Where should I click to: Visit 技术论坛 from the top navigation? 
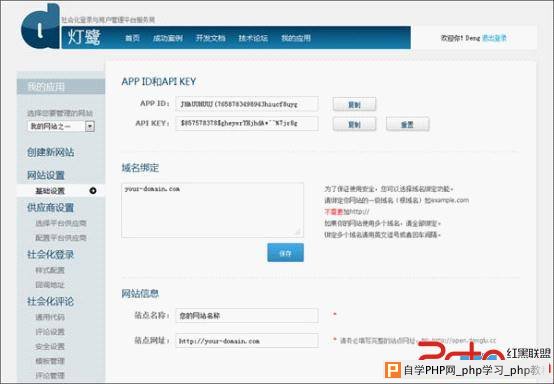[253, 38]
